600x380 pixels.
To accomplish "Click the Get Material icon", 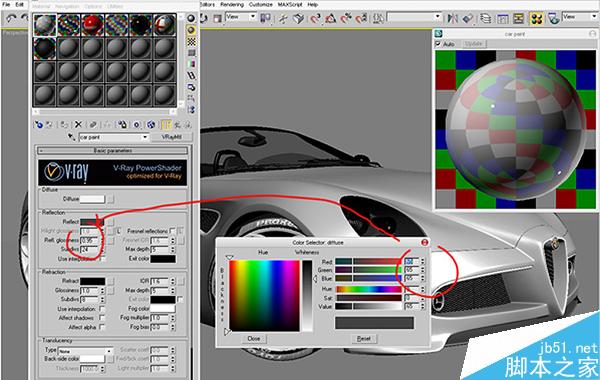I will [x=39, y=125].
